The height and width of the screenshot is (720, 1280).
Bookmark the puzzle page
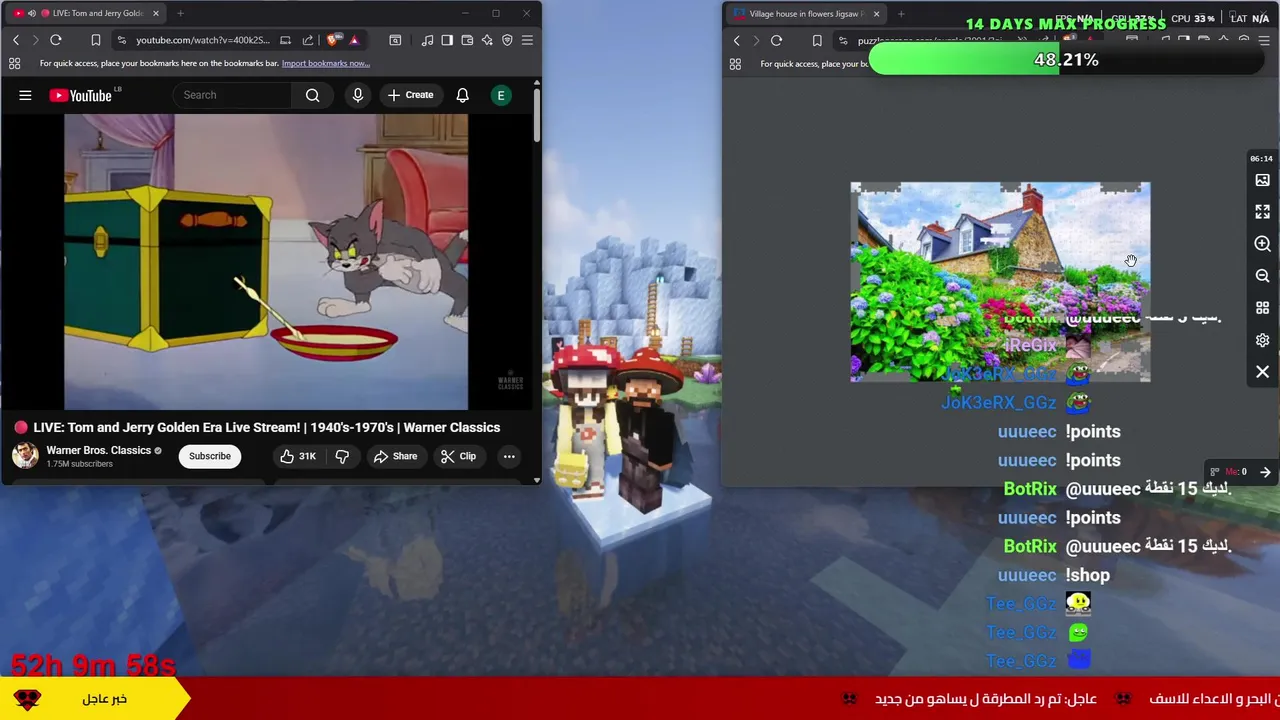[x=817, y=41]
